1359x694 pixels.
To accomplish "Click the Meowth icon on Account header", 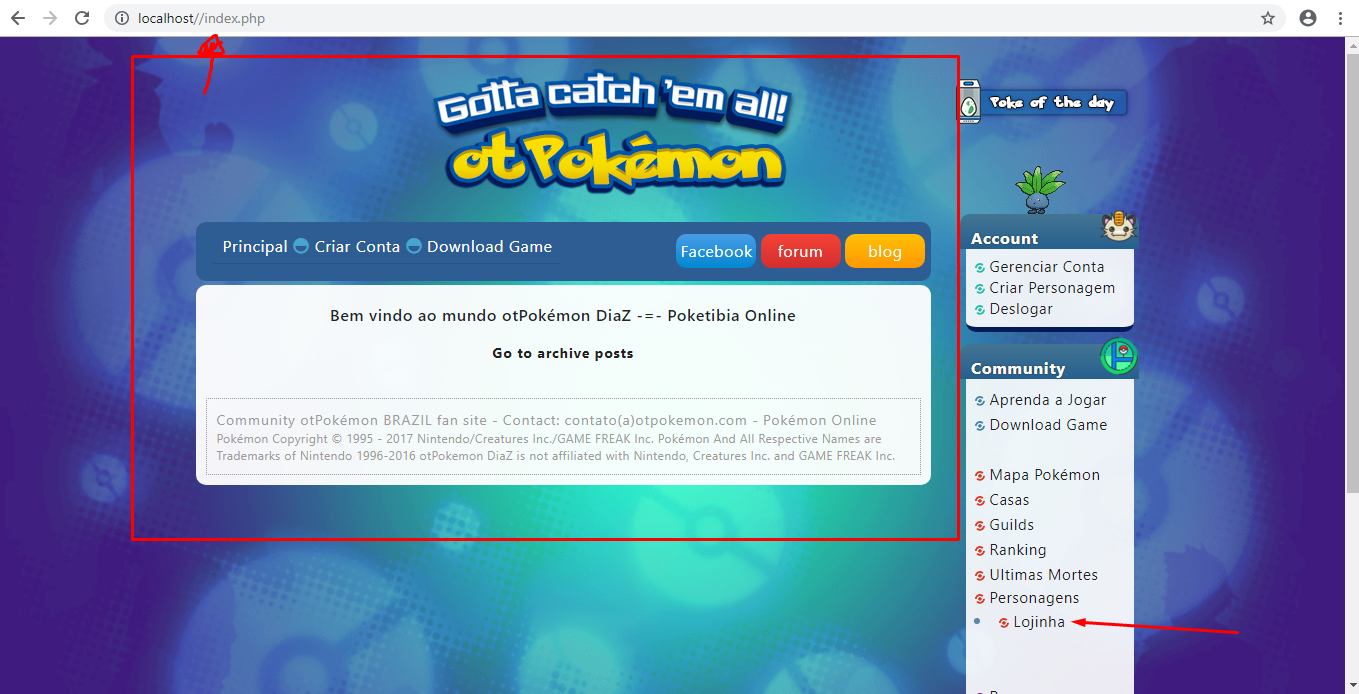I will tap(1120, 227).
